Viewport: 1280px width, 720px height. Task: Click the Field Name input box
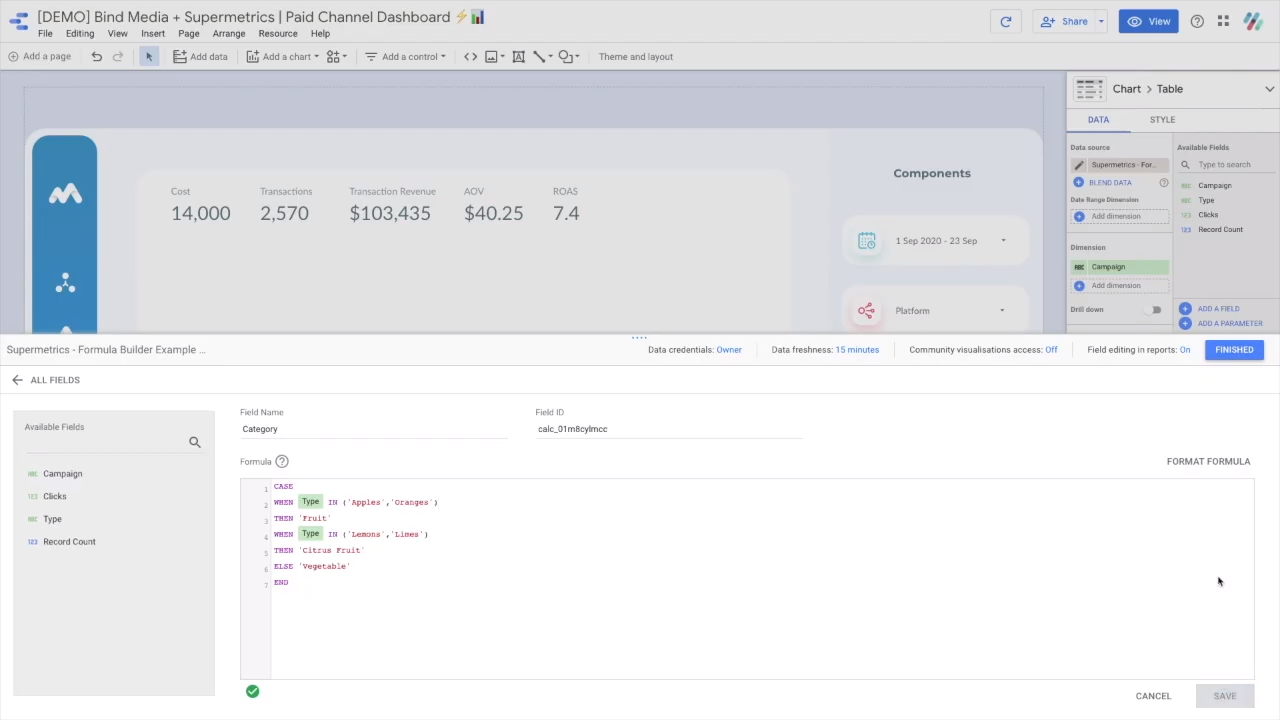[x=374, y=429]
